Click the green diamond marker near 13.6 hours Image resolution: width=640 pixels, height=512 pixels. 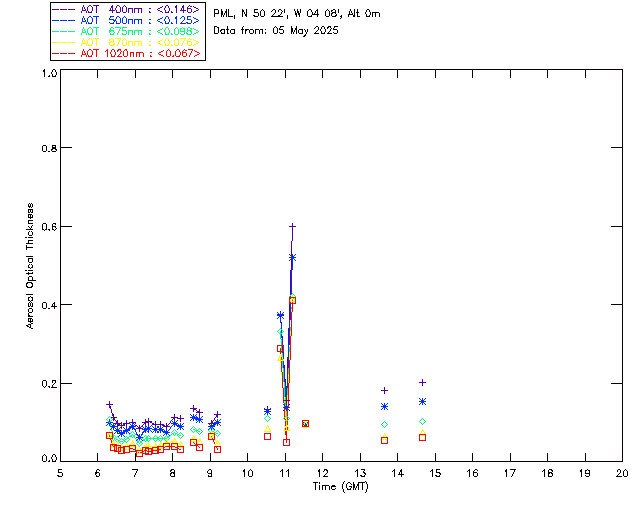point(384,425)
